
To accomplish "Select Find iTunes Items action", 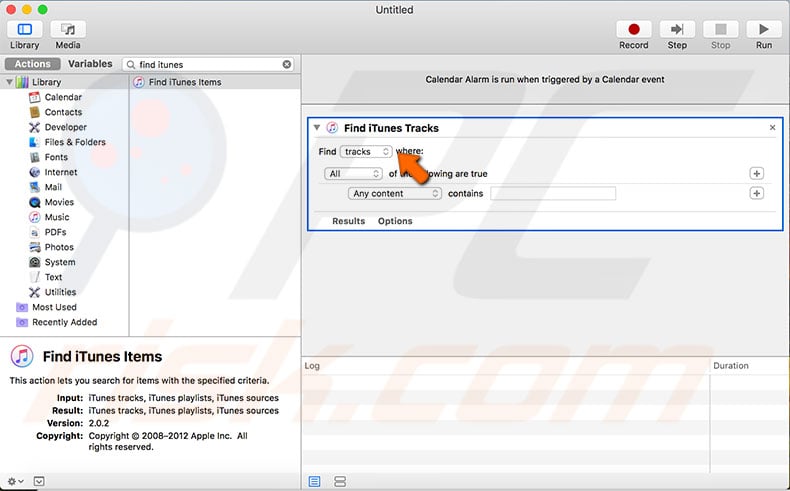I will point(184,82).
